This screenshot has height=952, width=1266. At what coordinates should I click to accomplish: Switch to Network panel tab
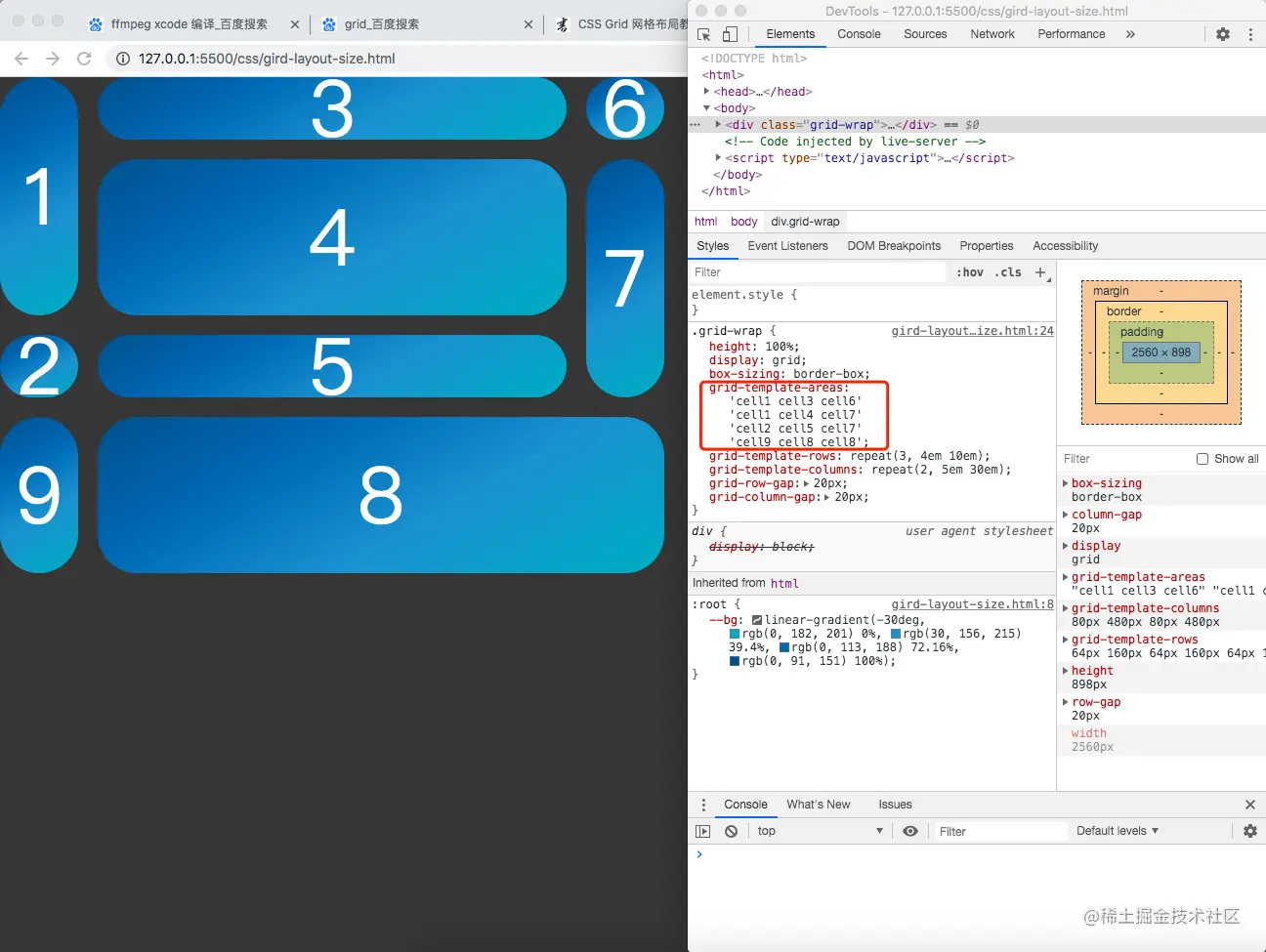click(992, 34)
